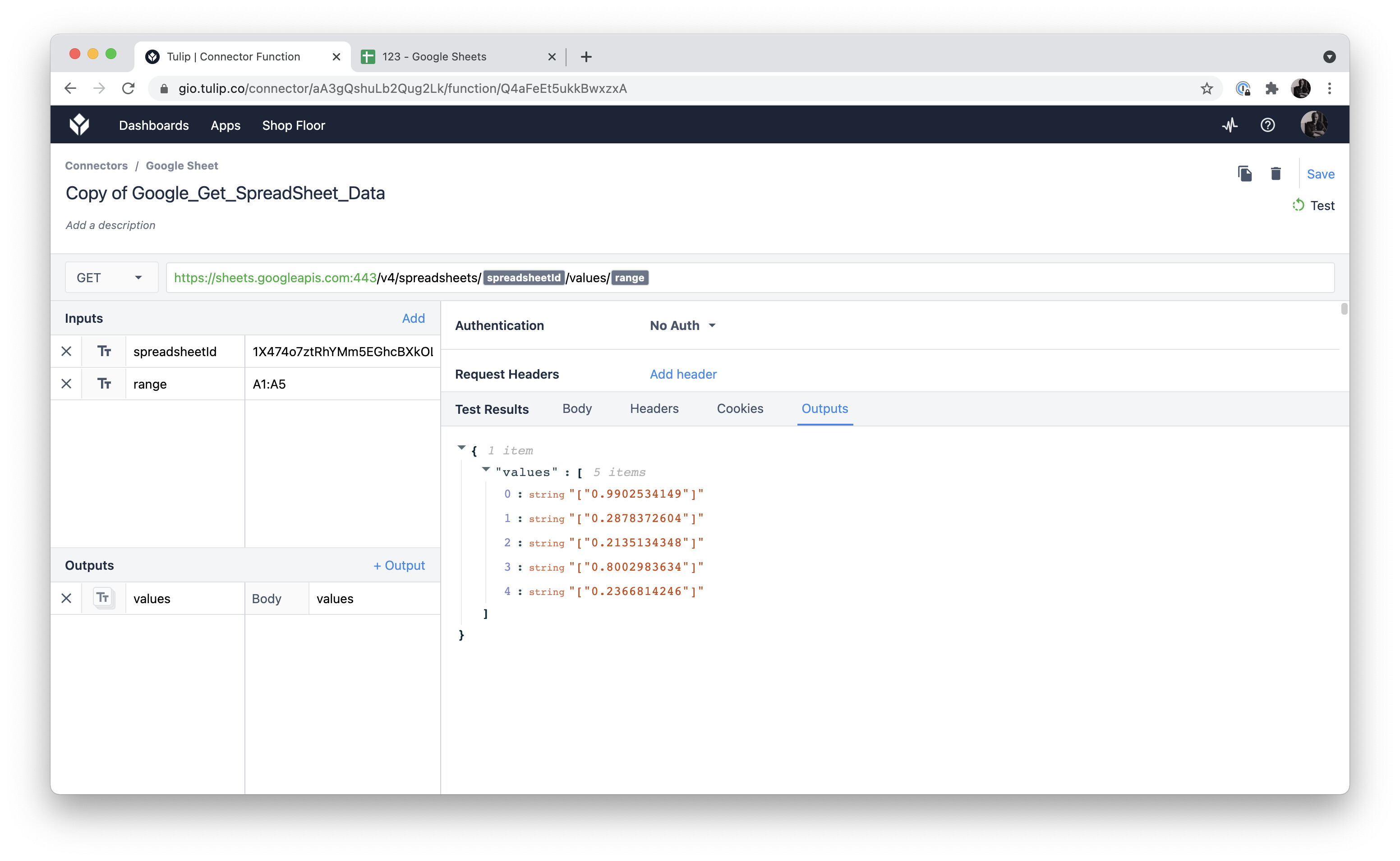
Task: Run the Test button
Action: tap(1313, 206)
